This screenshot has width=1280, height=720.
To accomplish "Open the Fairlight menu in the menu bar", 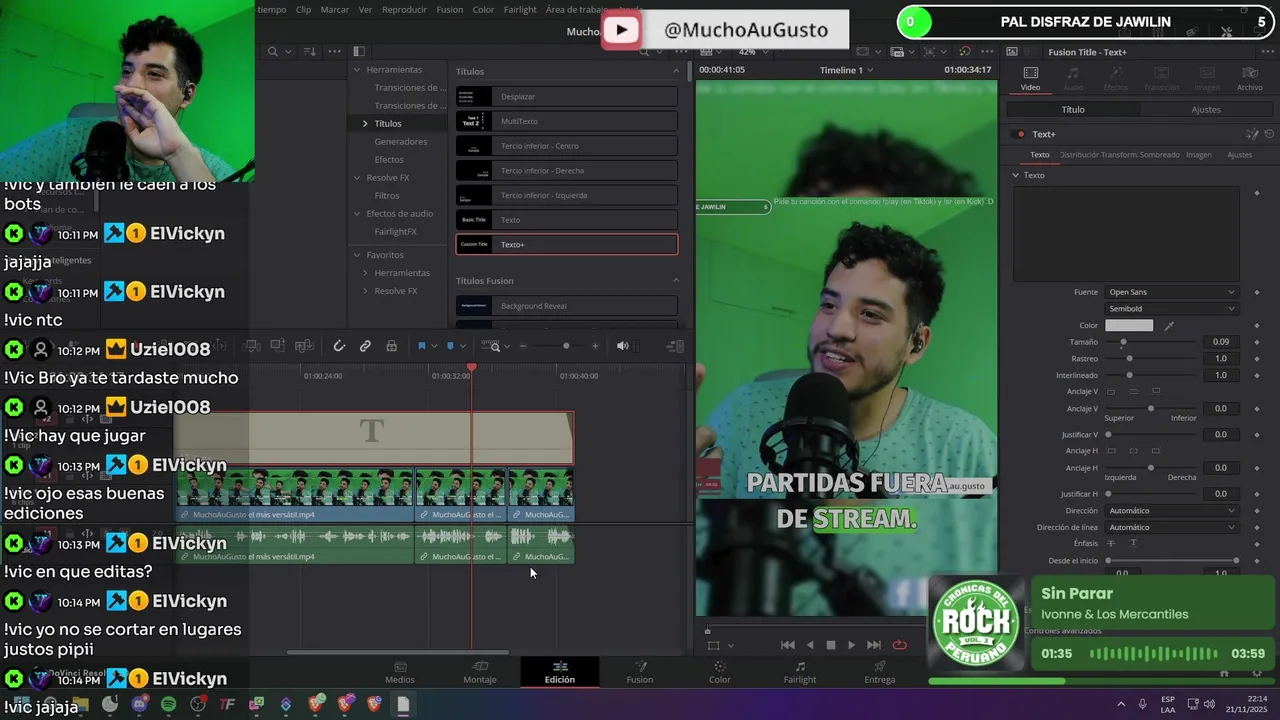I will pos(520,10).
